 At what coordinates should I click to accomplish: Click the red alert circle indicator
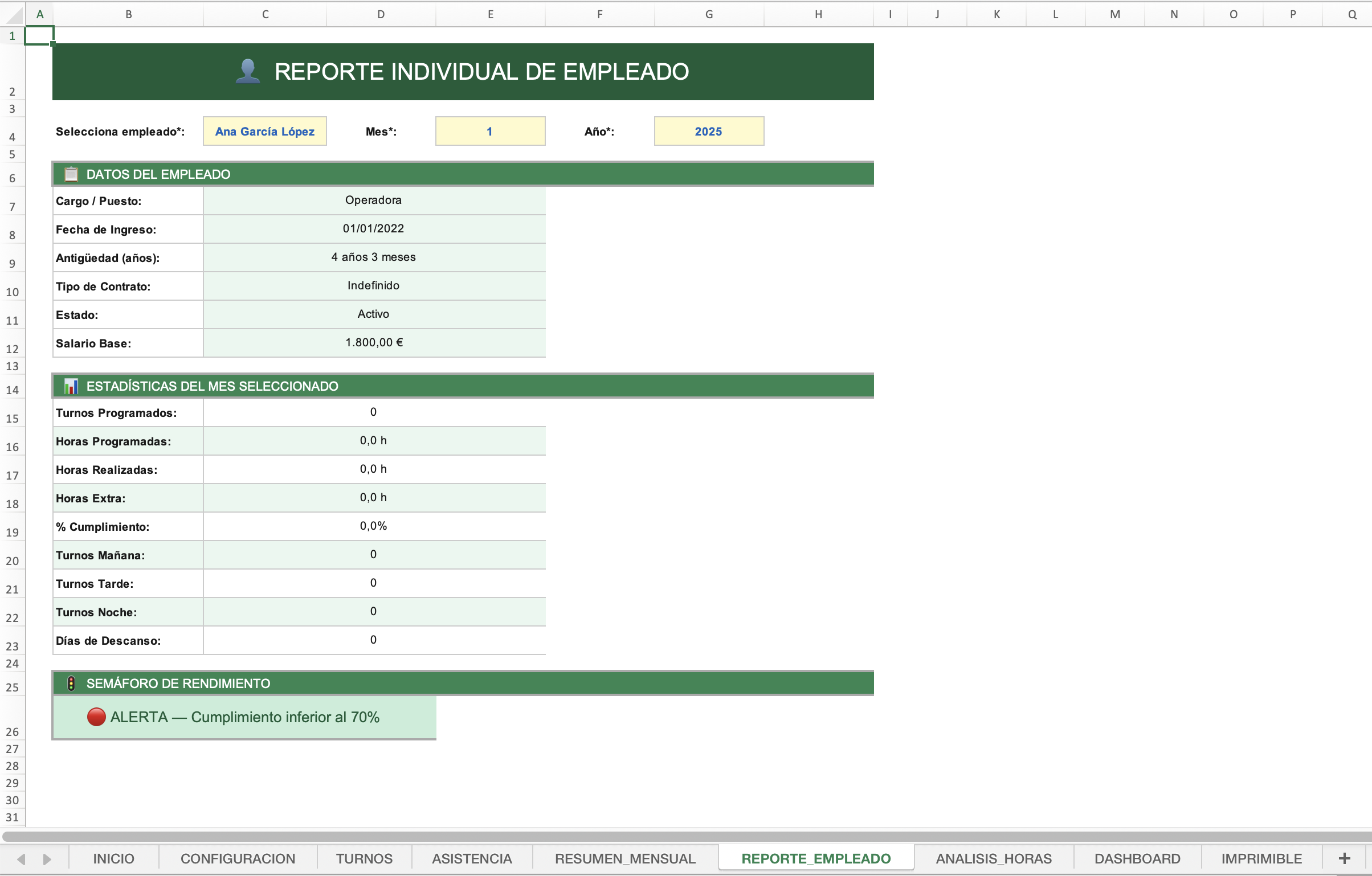pos(96,717)
